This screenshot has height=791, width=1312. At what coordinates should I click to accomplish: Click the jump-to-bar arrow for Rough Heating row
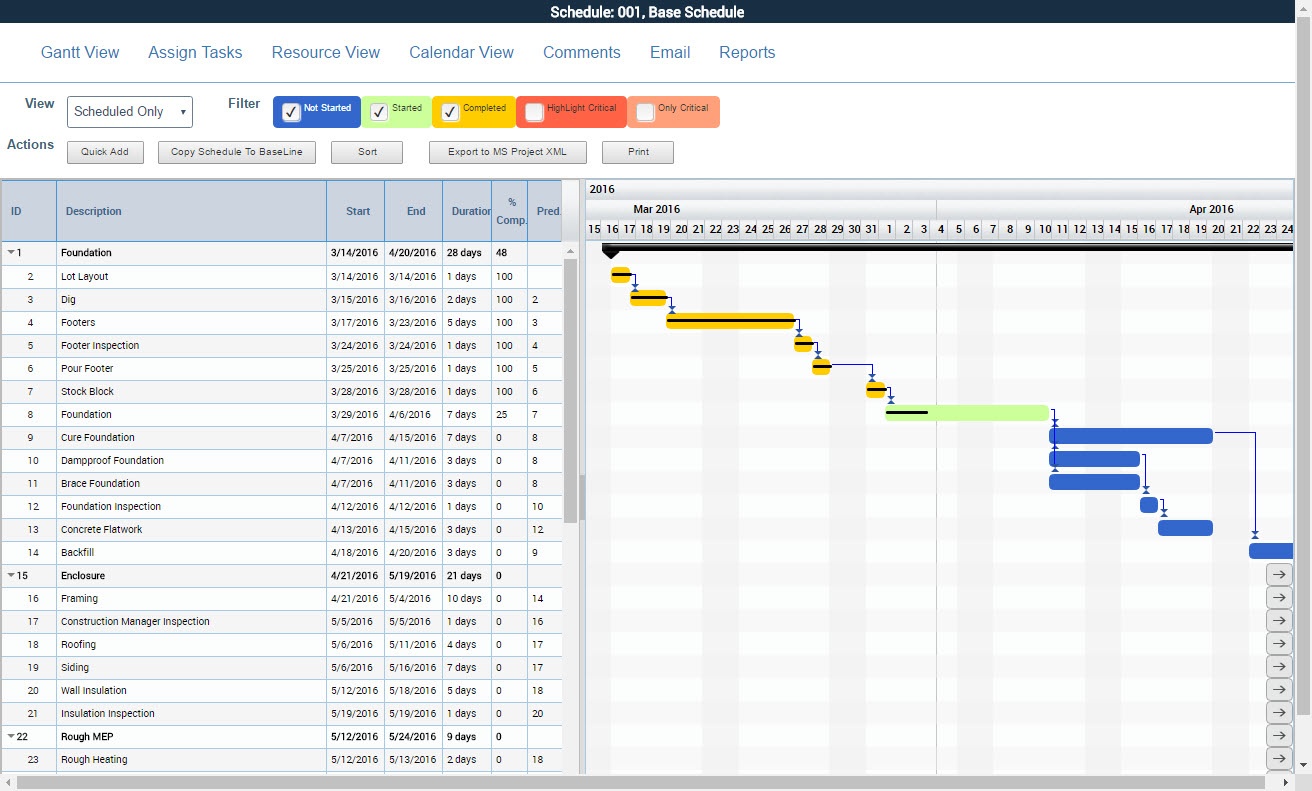(1279, 759)
